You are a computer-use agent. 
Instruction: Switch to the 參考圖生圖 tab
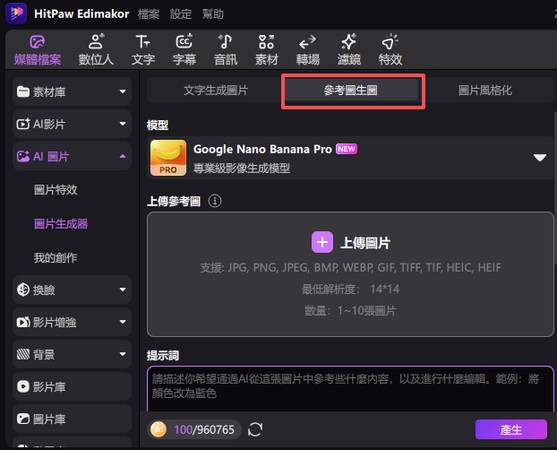[x=351, y=90]
